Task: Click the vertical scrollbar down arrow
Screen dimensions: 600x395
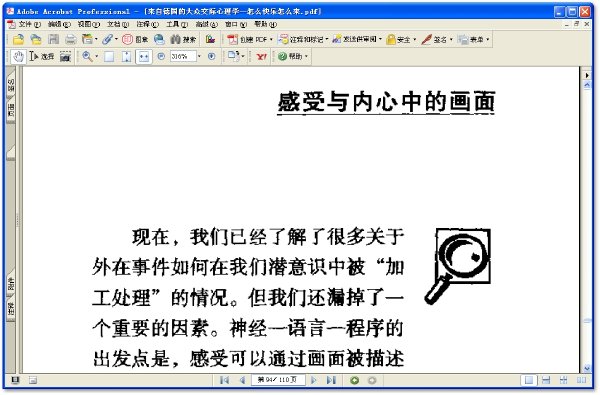Action: coord(587,368)
